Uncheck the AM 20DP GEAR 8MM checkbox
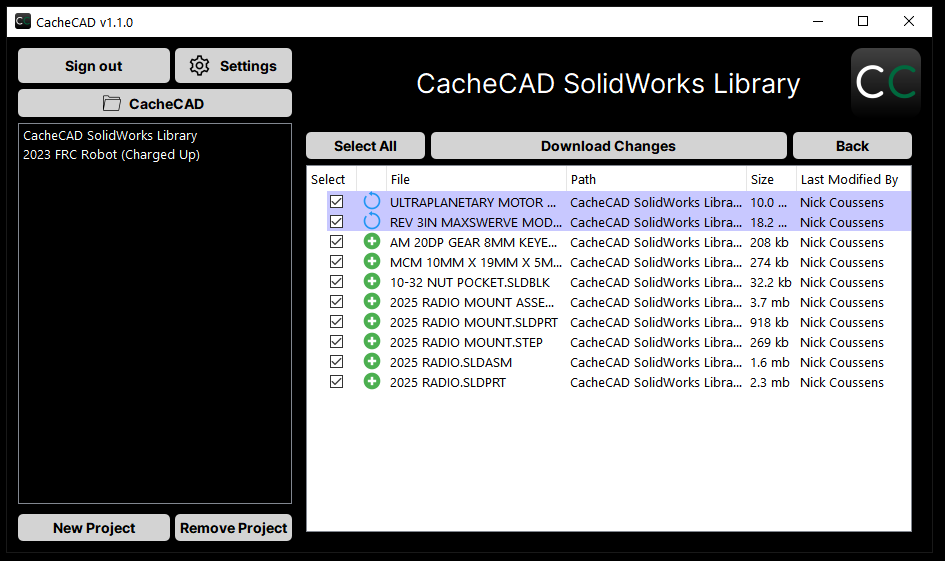The image size is (945, 561). (336, 242)
